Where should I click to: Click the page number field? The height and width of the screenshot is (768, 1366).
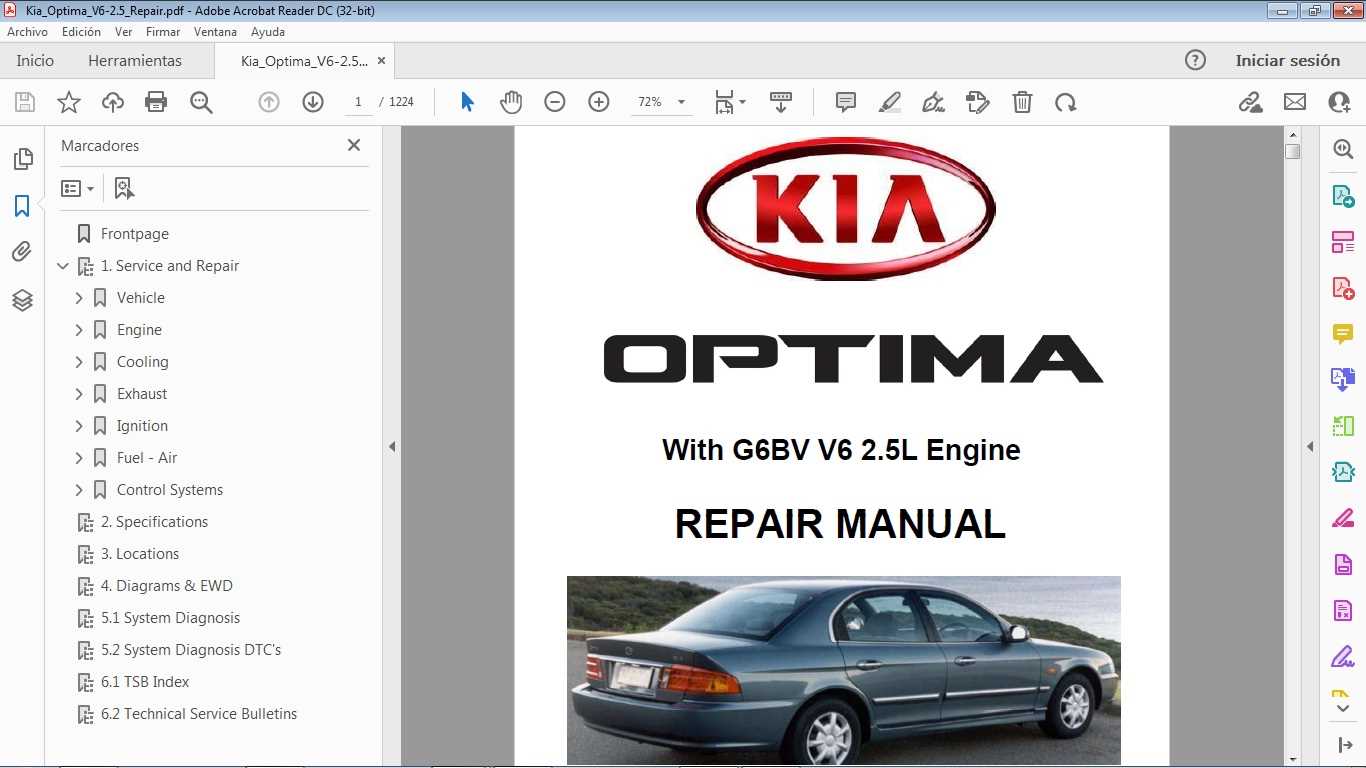(x=357, y=102)
